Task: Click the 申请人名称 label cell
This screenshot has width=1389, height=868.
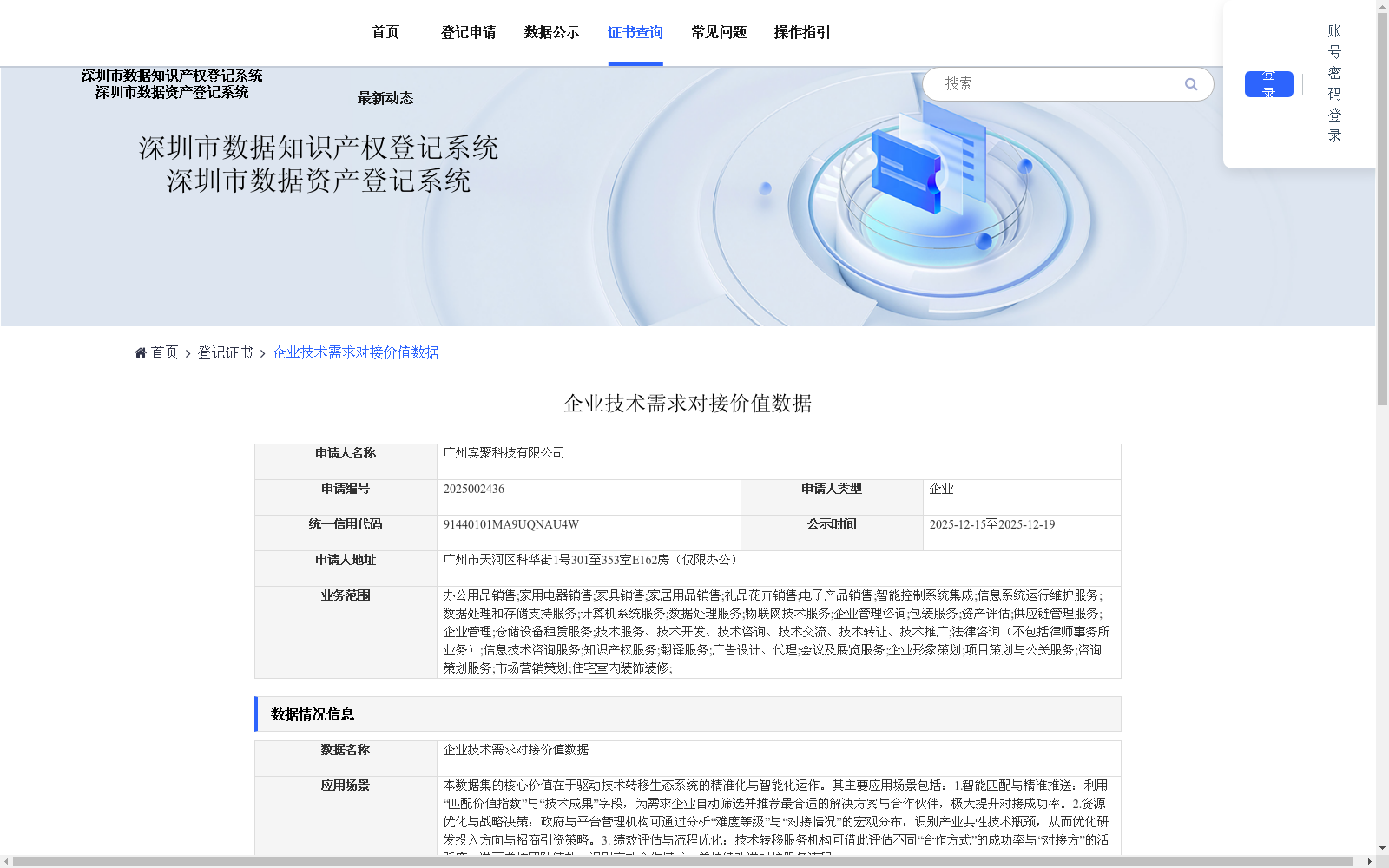Action: [x=346, y=462]
